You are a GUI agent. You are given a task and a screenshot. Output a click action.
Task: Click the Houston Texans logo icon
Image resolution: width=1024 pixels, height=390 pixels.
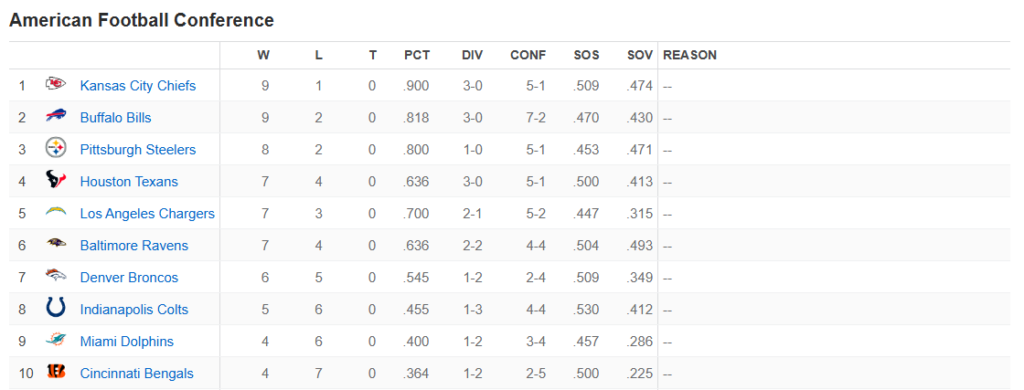[x=56, y=179]
